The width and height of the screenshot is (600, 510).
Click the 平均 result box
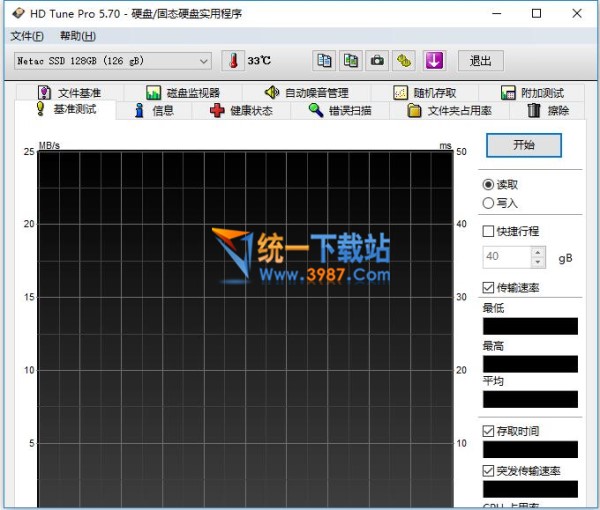[x=530, y=399]
